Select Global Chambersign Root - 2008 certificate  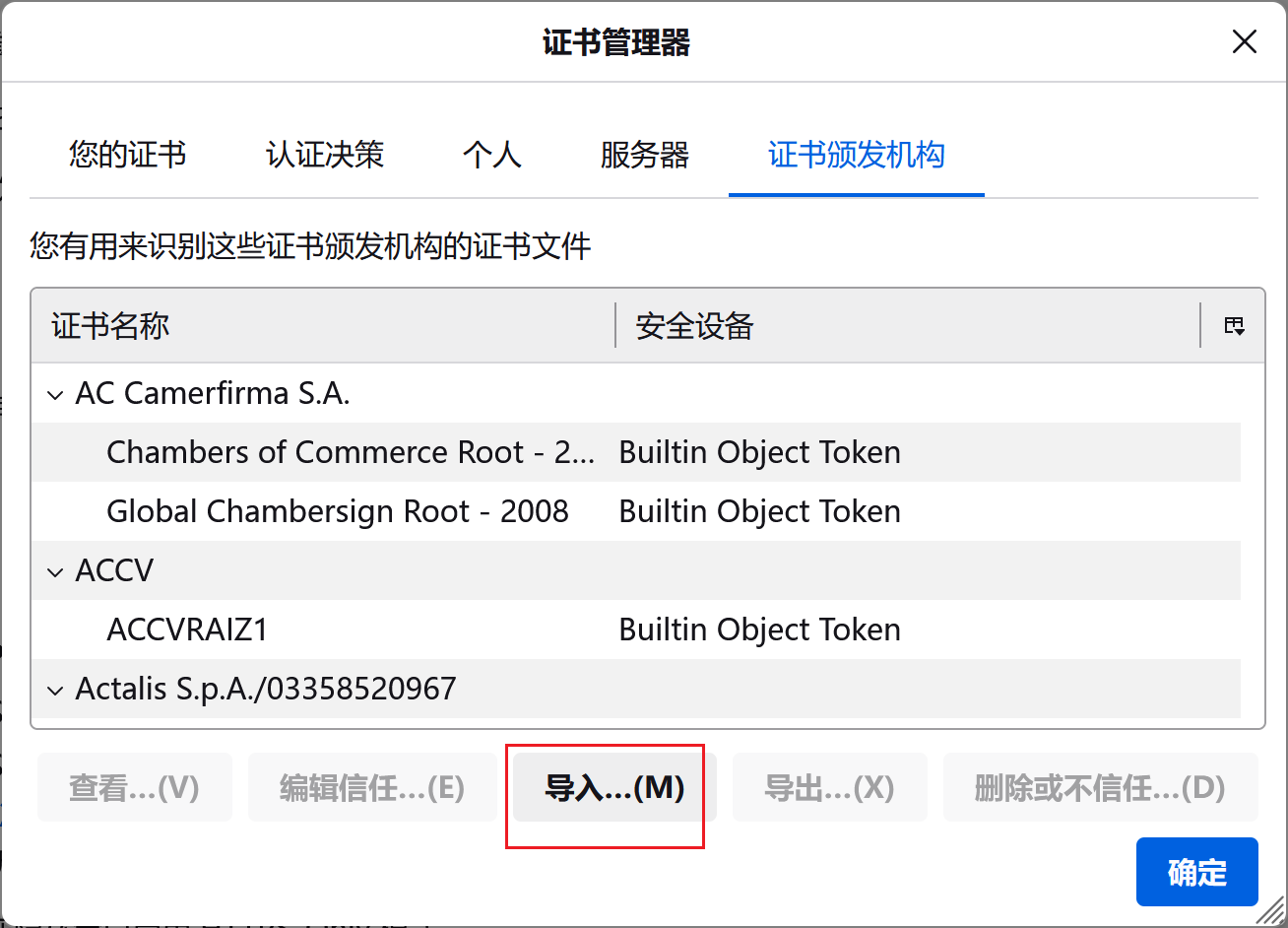point(337,511)
